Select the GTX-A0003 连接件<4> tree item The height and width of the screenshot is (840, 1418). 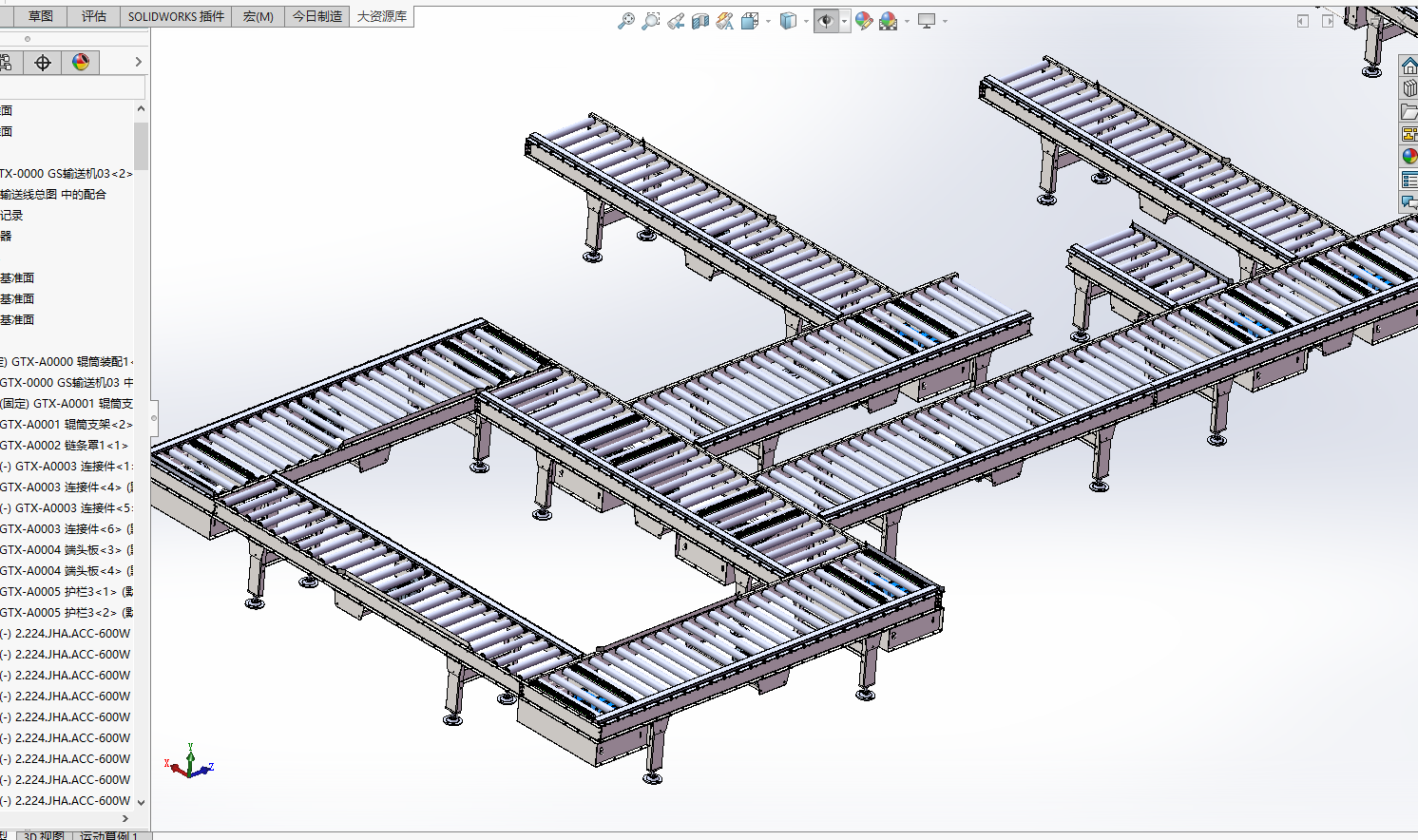pos(67,487)
